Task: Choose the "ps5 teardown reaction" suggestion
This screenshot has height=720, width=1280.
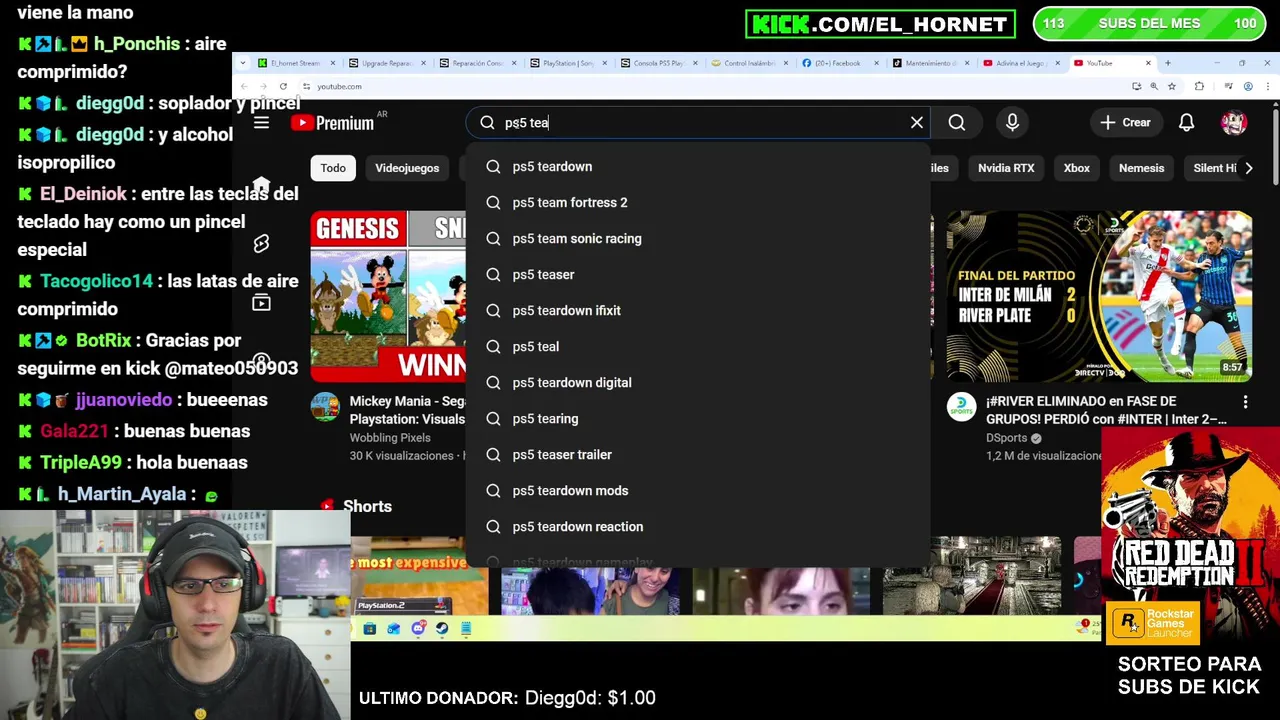Action: click(x=698, y=527)
